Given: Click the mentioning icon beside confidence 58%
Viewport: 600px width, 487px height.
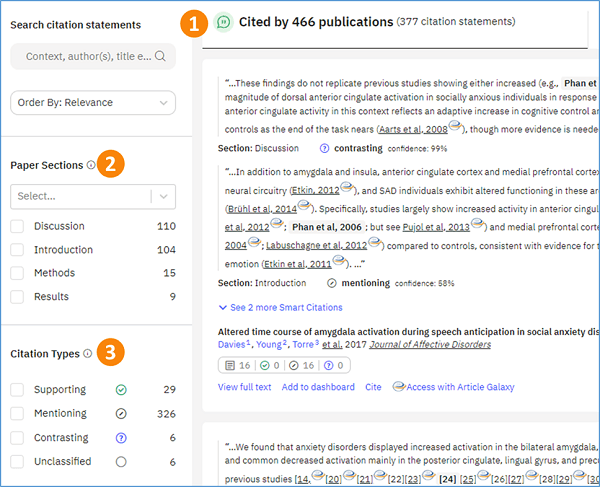Looking at the screenshot, I should pyautogui.click(x=331, y=283).
